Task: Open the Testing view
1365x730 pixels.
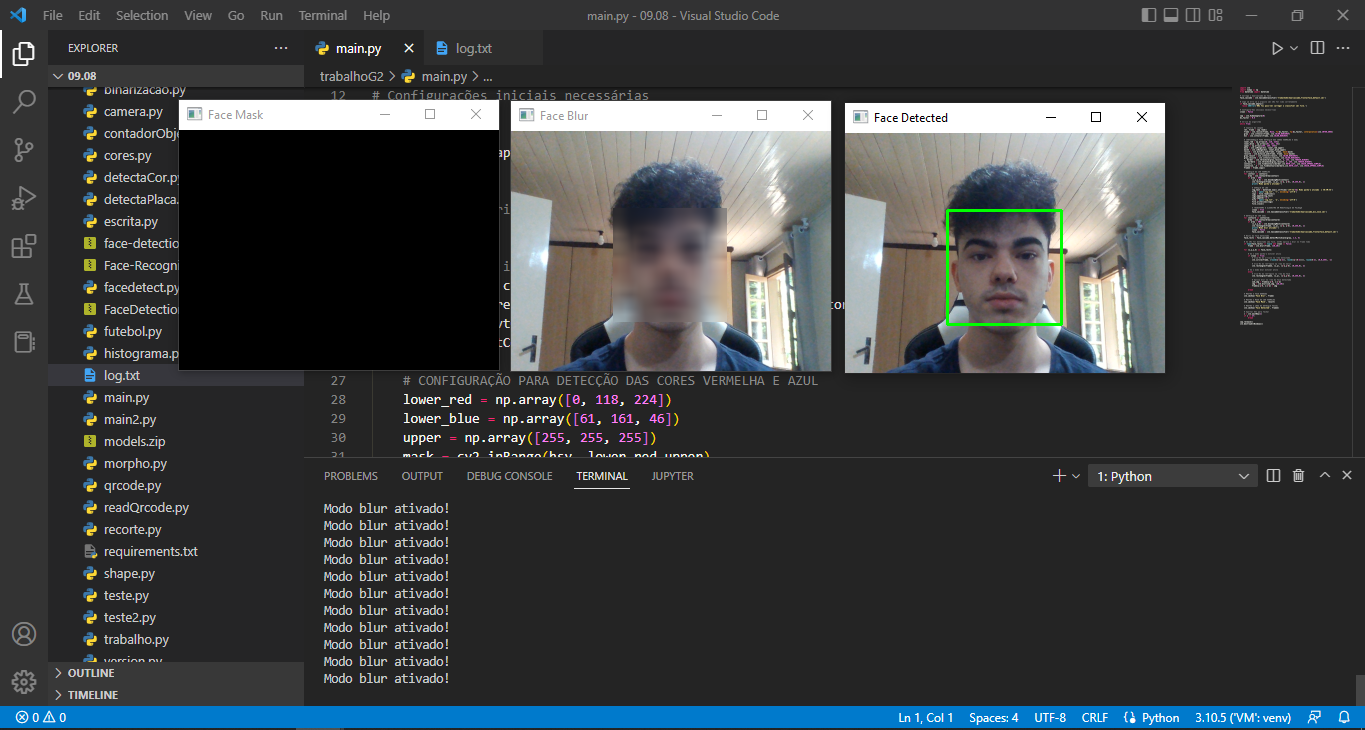Action: [24, 295]
